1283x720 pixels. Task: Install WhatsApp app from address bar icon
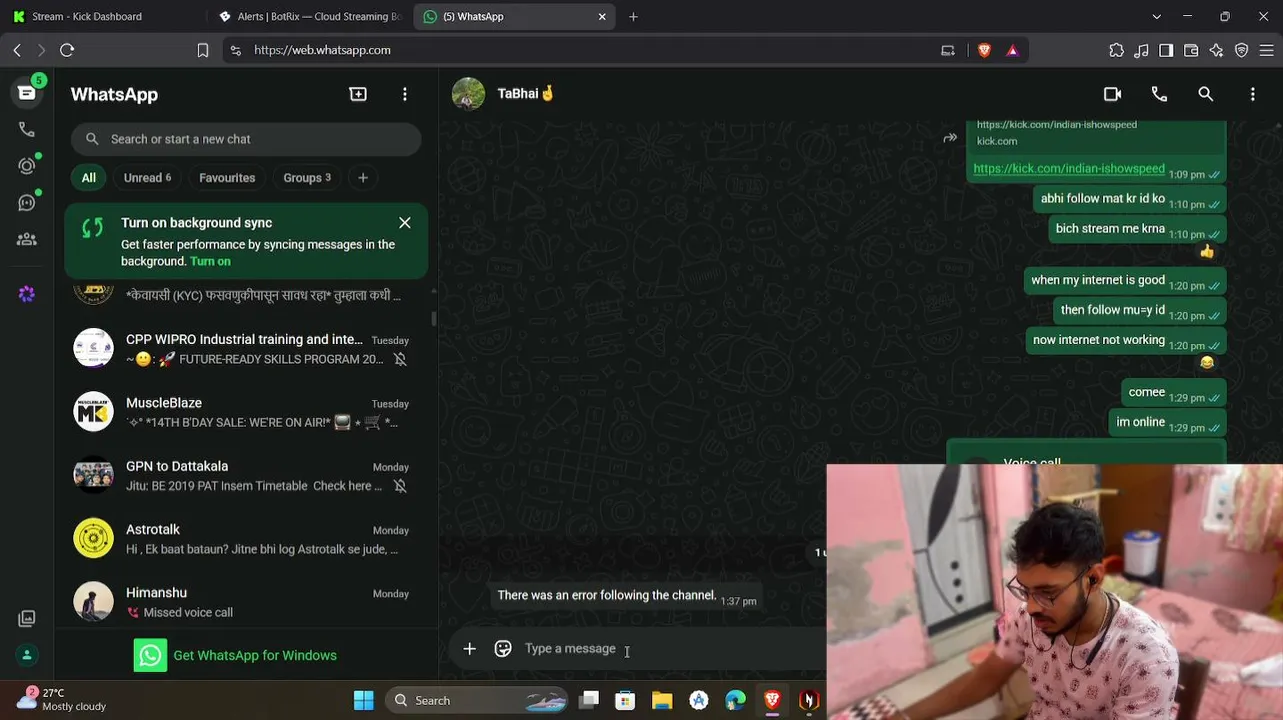(948, 50)
